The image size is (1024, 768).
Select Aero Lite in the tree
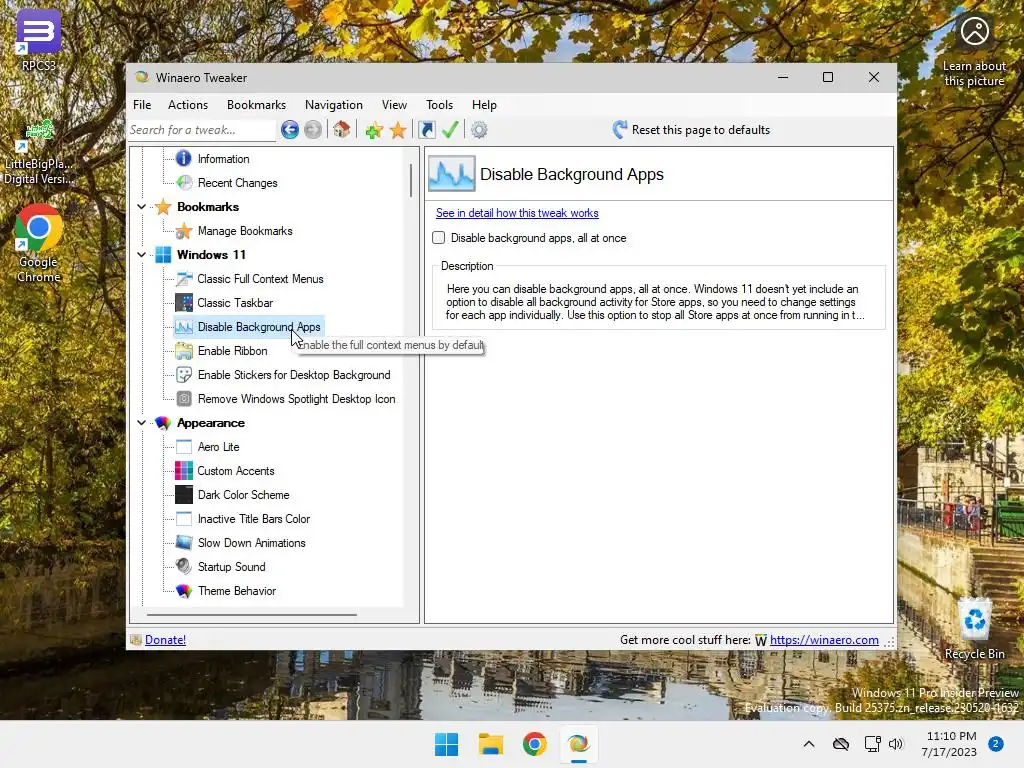click(219, 447)
